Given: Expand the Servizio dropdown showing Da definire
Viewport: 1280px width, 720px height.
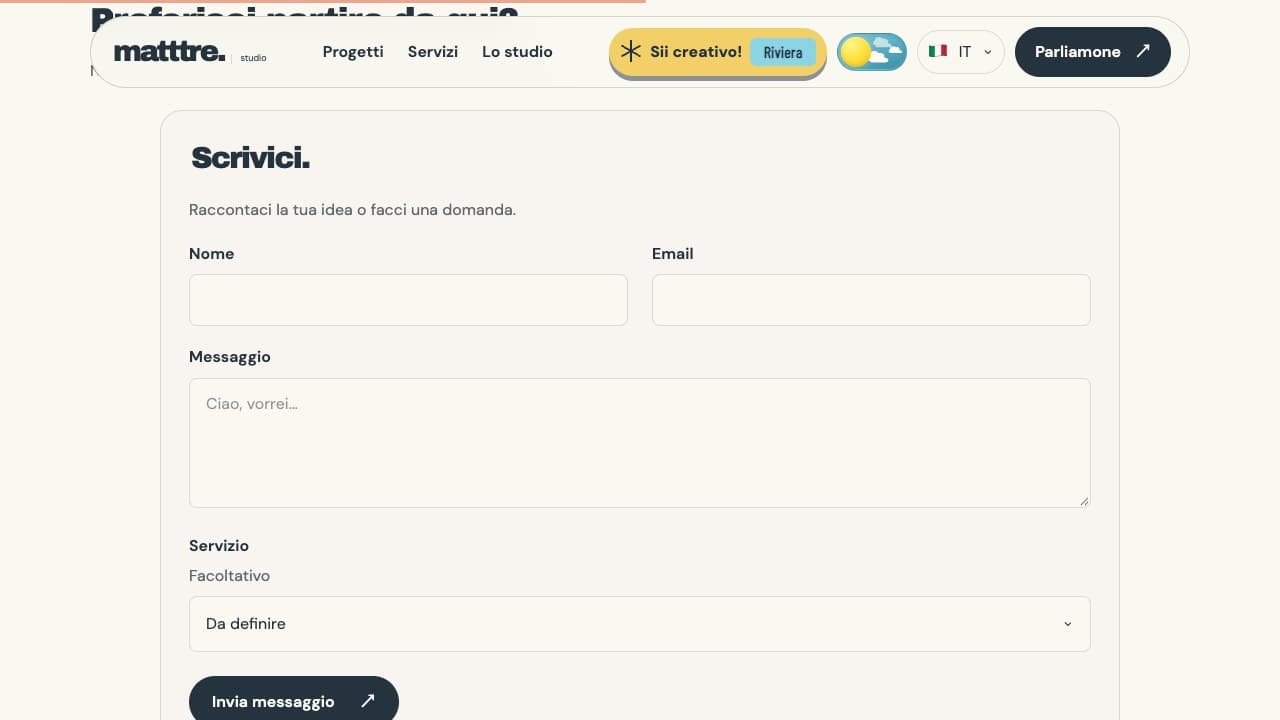Looking at the screenshot, I should pos(640,624).
